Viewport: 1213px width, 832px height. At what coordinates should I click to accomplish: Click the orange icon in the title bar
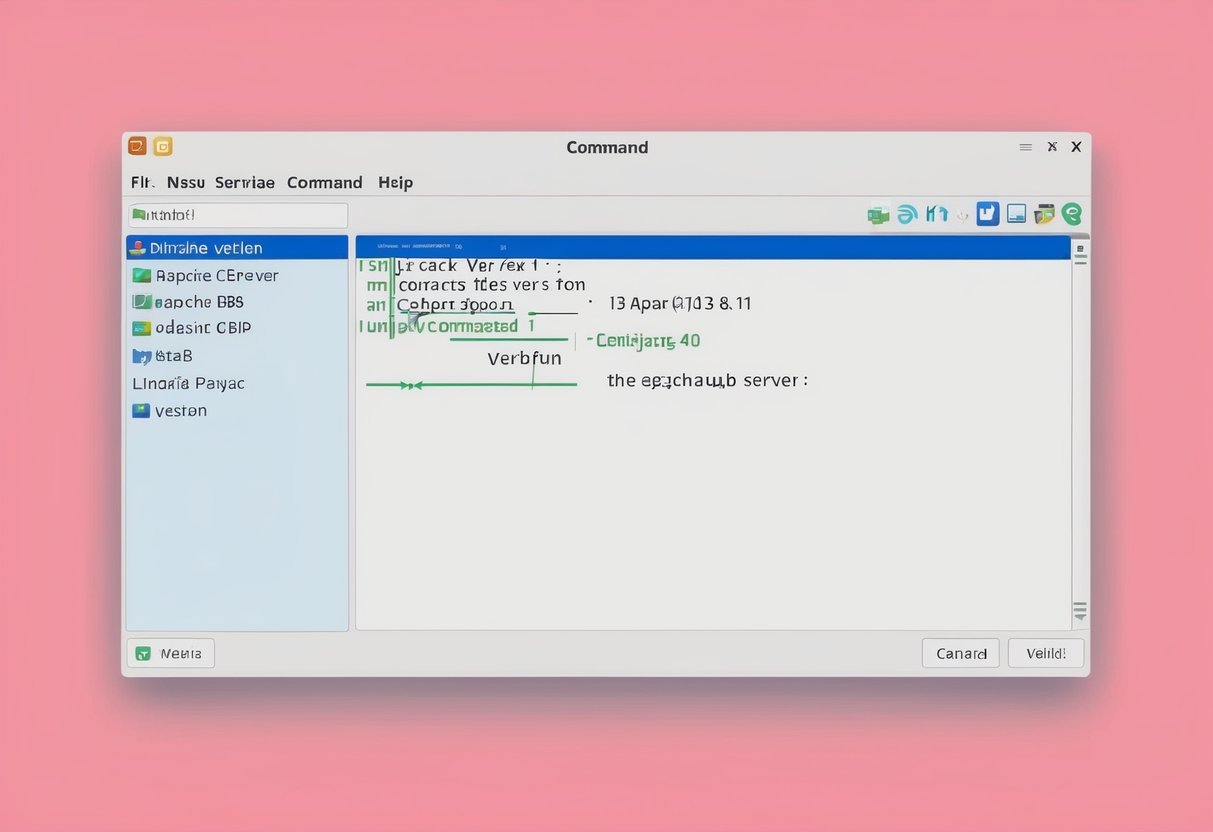click(x=137, y=145)
